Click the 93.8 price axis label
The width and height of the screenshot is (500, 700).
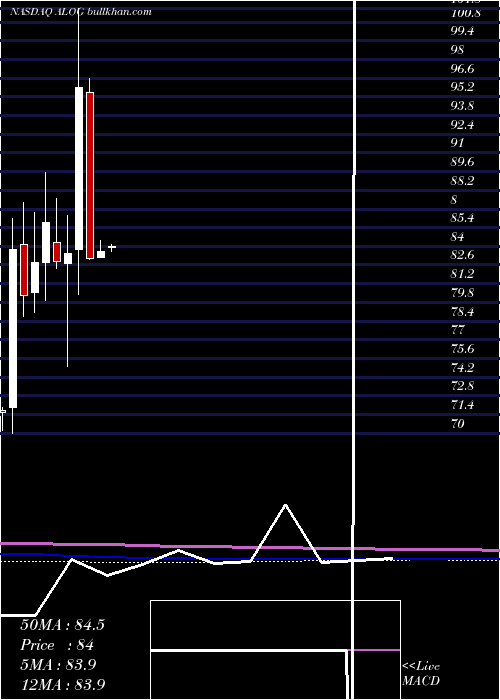coord(462,106)
